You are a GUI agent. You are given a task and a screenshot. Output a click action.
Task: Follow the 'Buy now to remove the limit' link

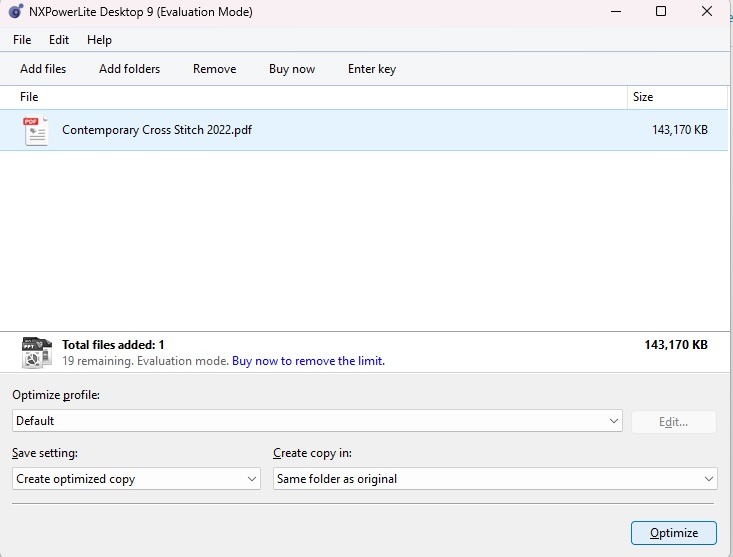(x=308, y=361)
